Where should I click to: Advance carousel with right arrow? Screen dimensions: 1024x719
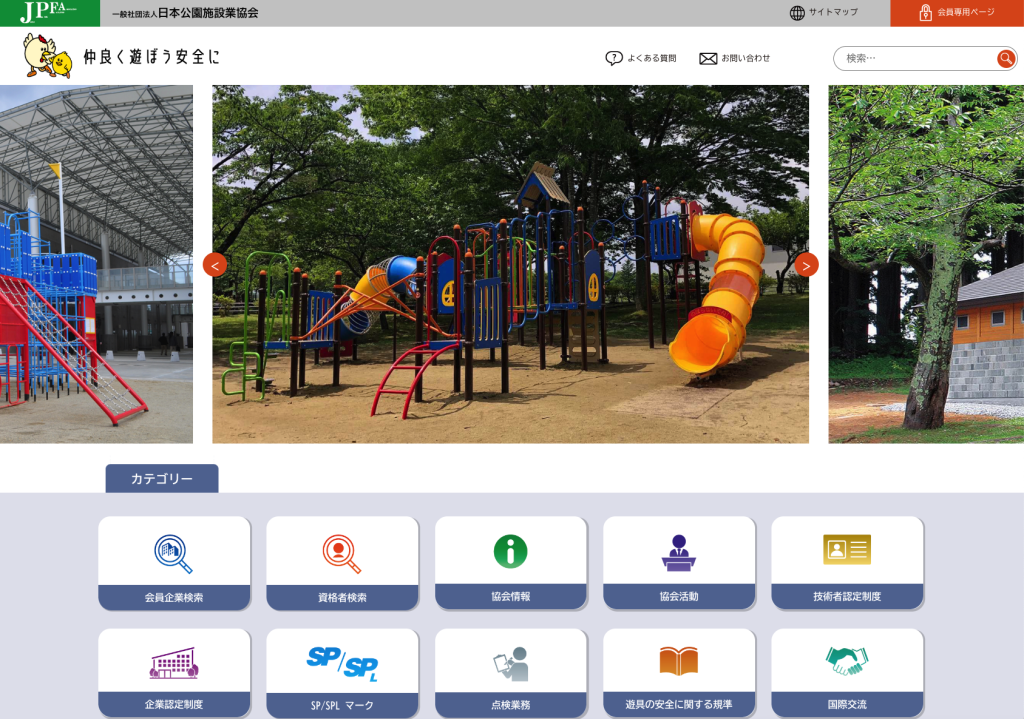[806, 265]
